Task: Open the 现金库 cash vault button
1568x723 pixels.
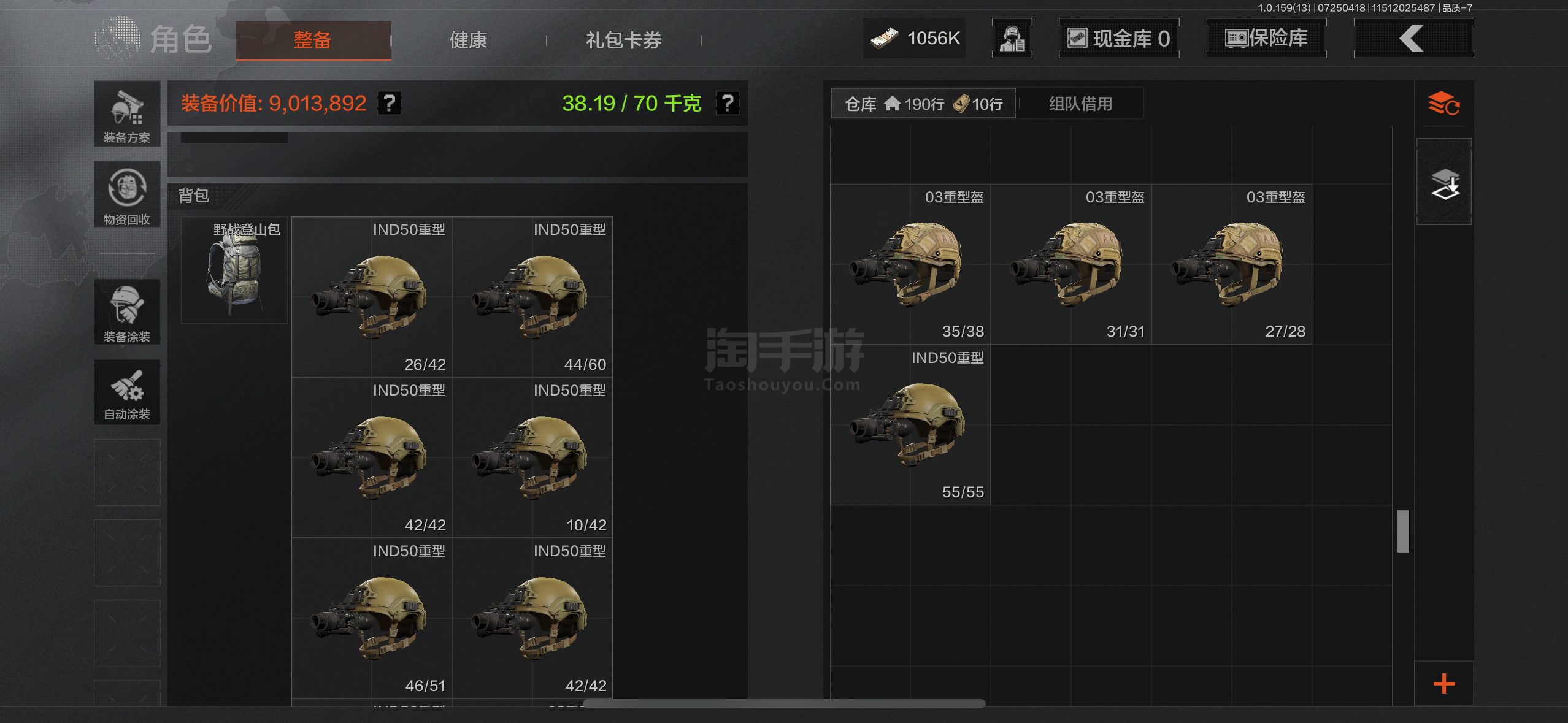Action: point(1119,39)
